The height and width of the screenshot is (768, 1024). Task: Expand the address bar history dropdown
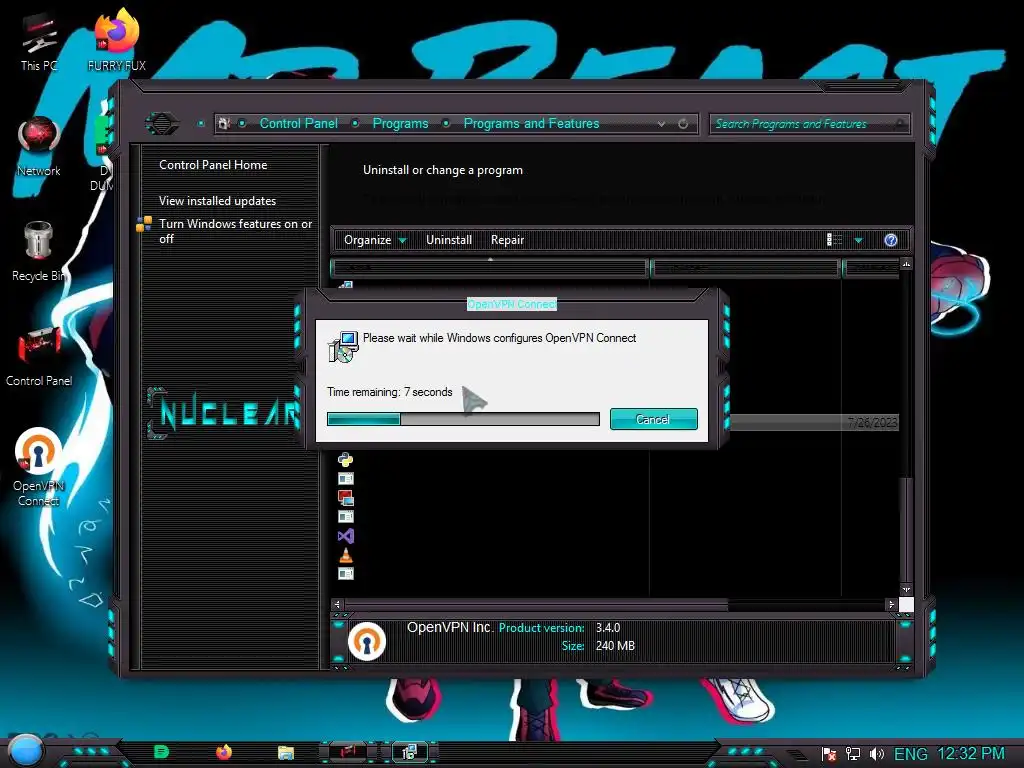pos(662,123)
